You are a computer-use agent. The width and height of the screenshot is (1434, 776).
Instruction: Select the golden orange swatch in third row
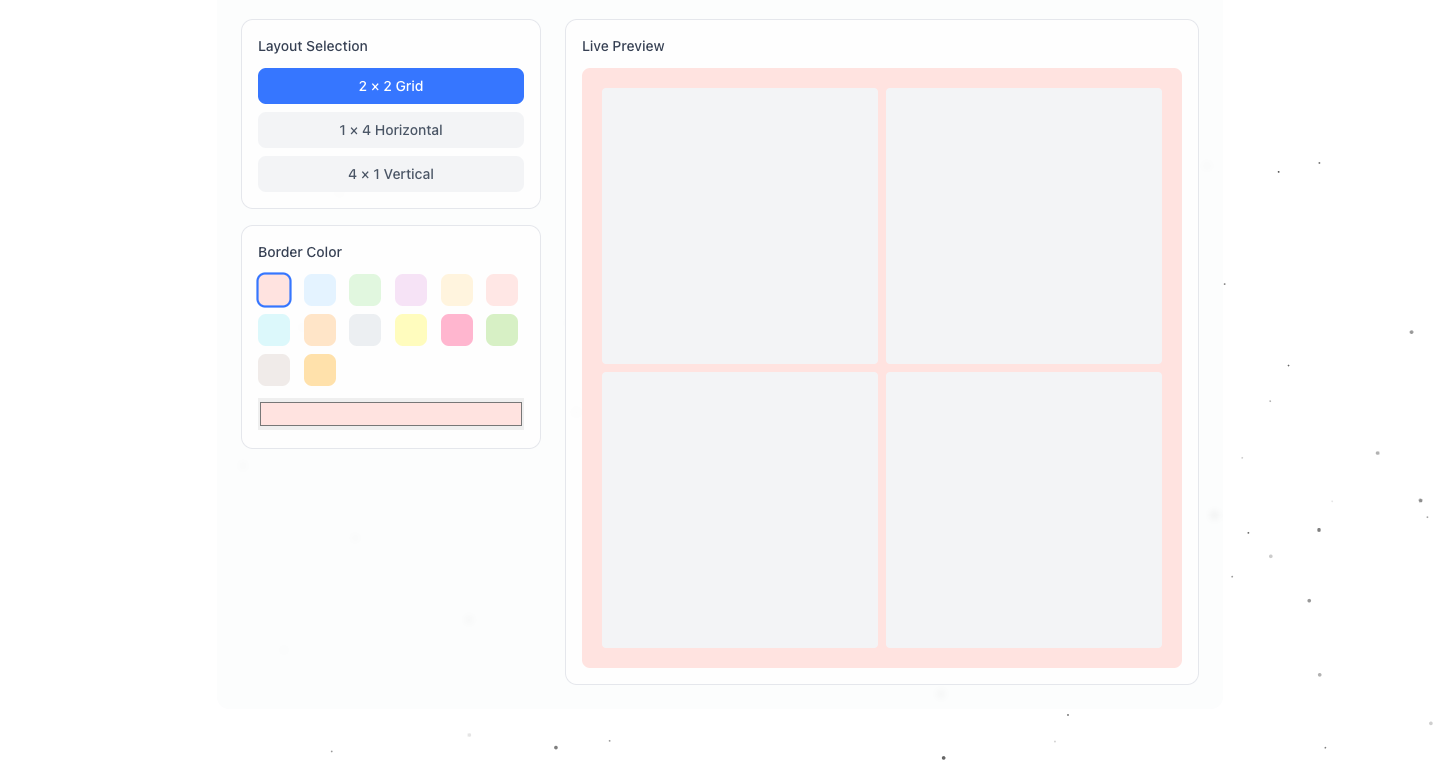(320, 370)
